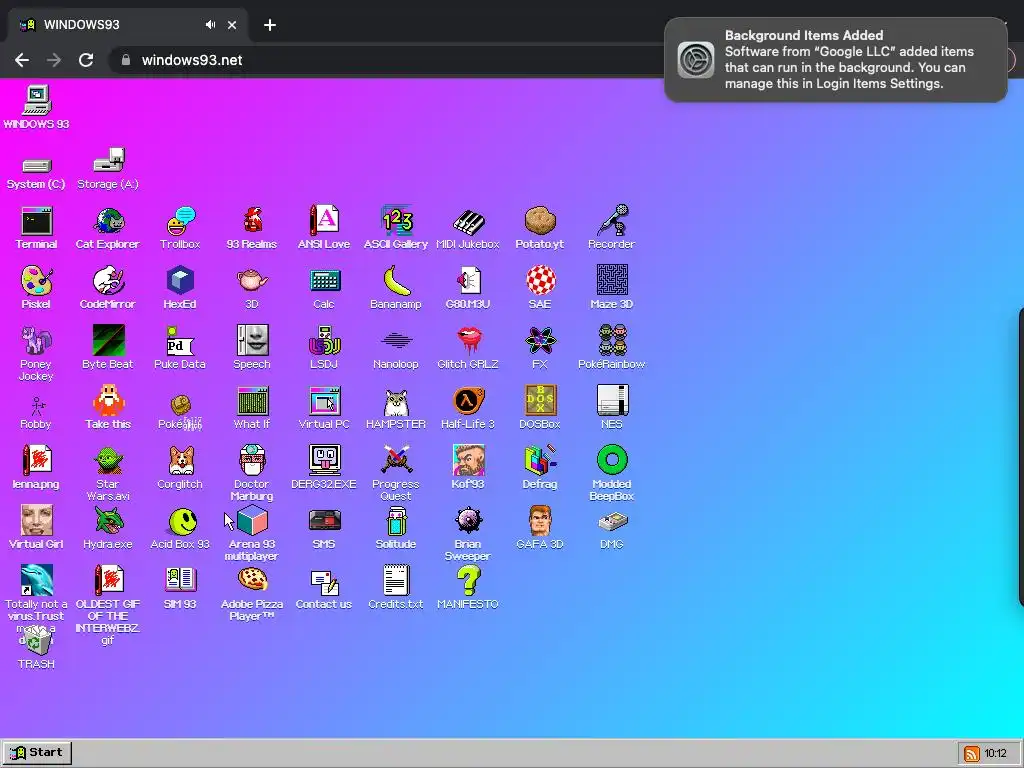
Task: Launch Maze 3D icon
Action: [x=611, y=281]
